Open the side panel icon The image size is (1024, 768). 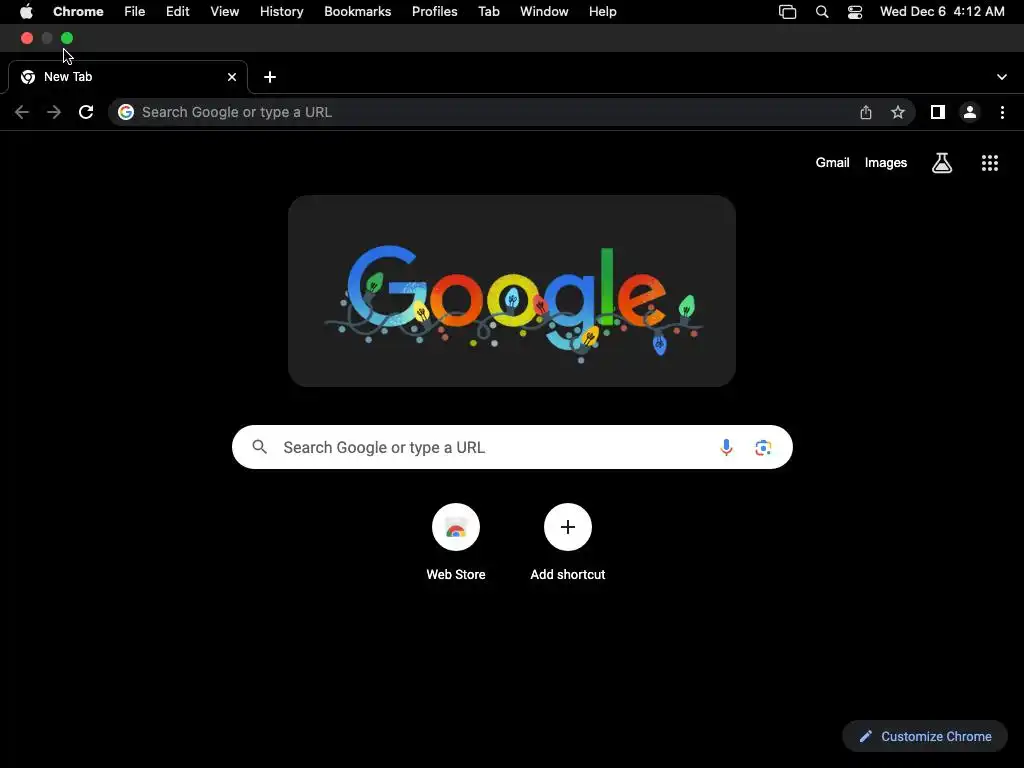tap(938, 112)
